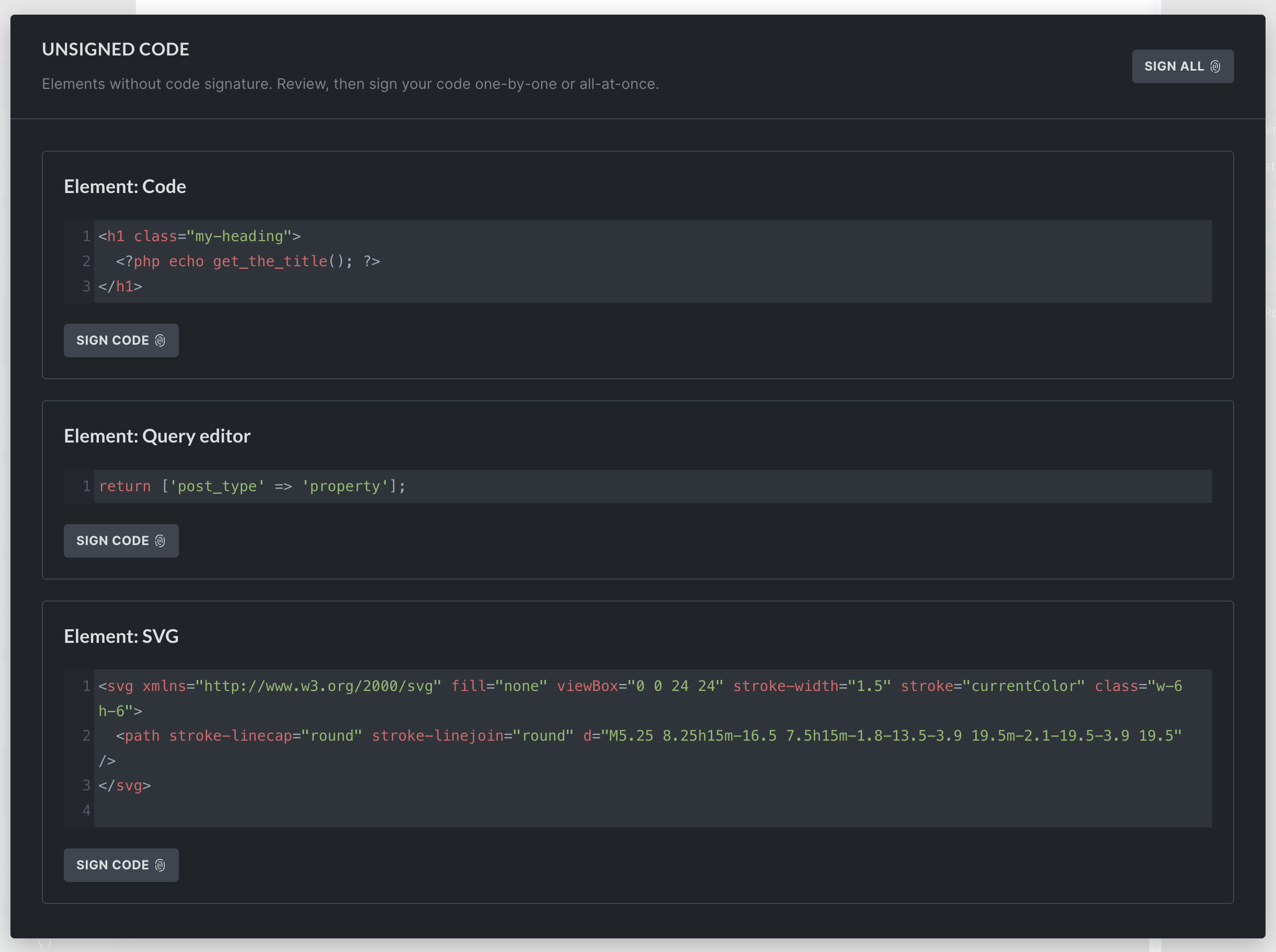Click fingerprint icon under Query editor element

pyautogui.click(x=160, y=540)
